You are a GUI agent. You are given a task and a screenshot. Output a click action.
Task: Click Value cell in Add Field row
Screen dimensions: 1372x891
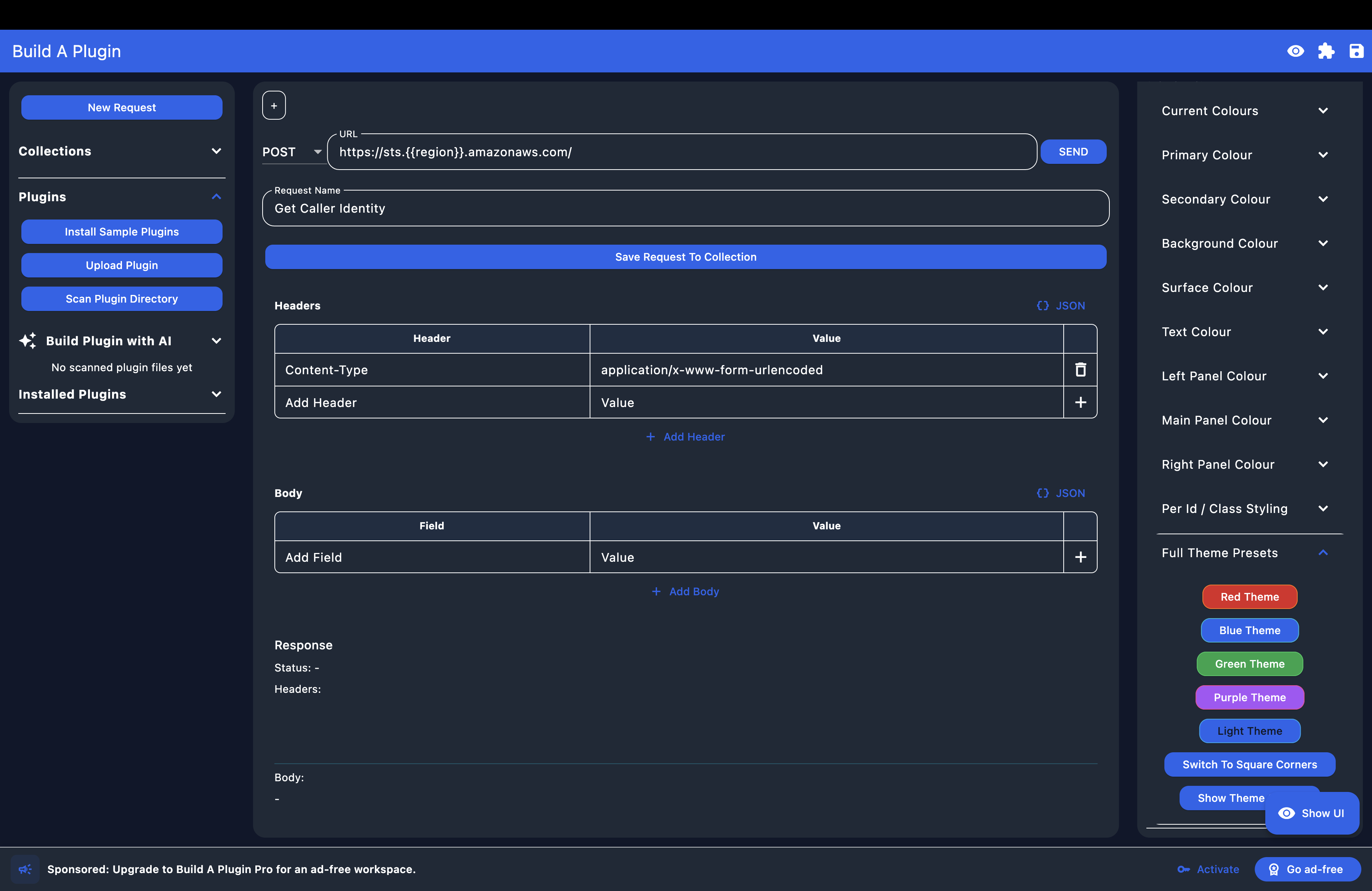pos(826,557)
